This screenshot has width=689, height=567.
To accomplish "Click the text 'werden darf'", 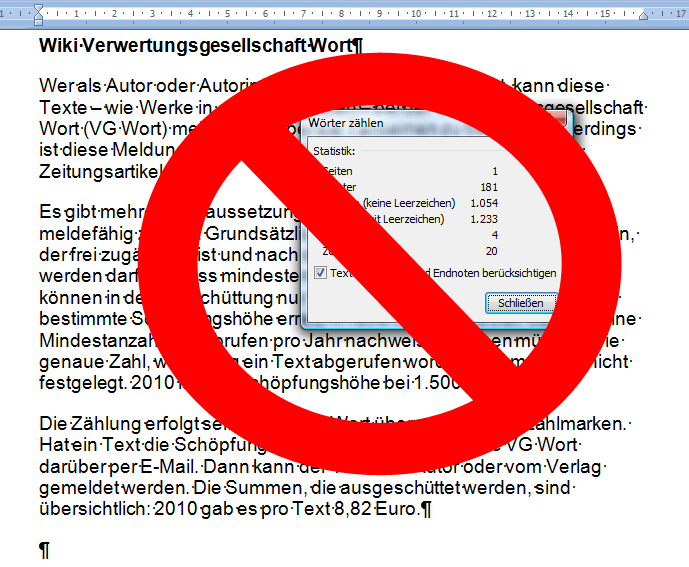I will (x=88, y=276).
